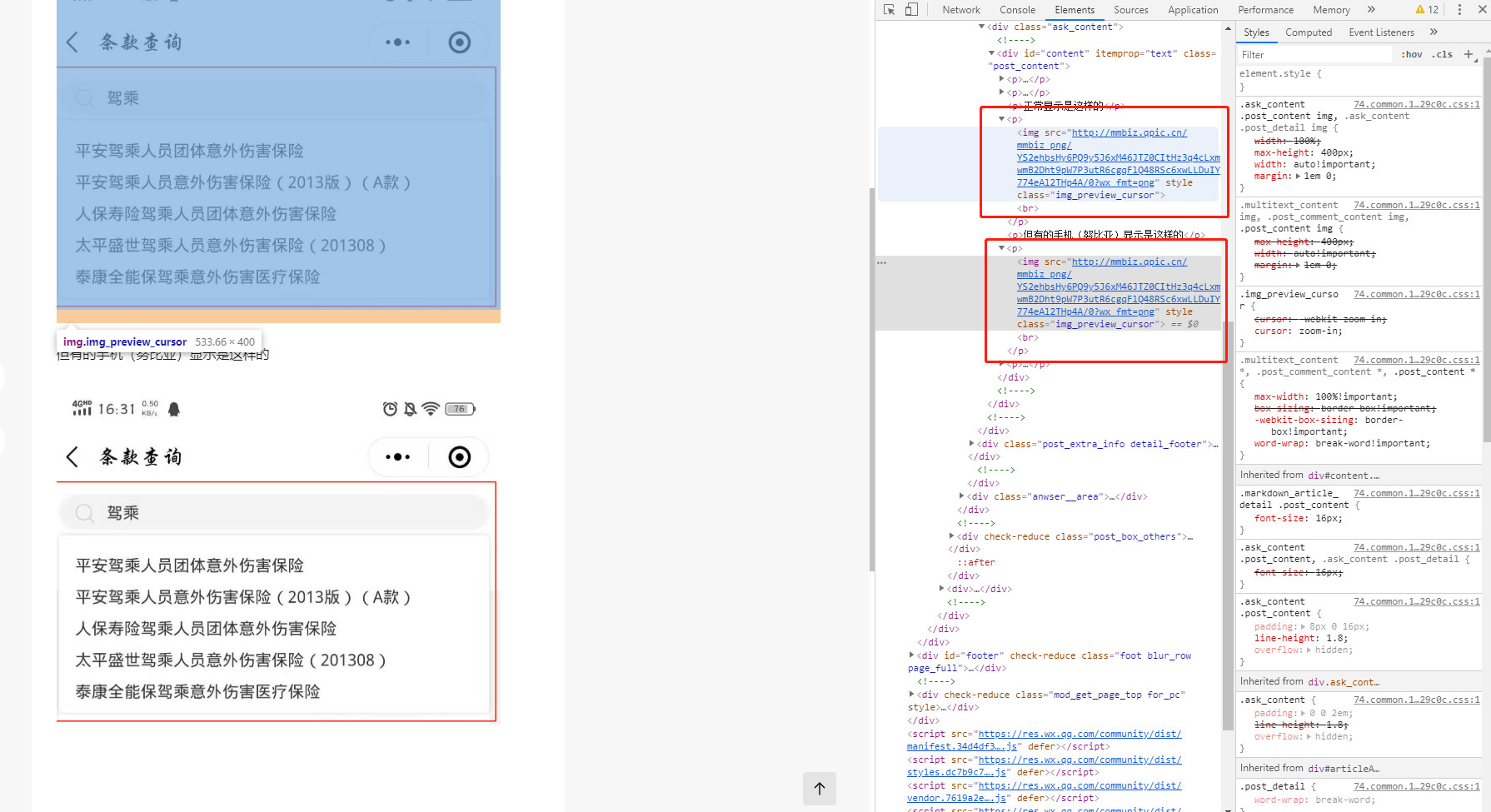Screen dimensions: 1491x812
Task: Select the Styles sidebar tab
Action: pyautogui.click(x=1256, y=32)
